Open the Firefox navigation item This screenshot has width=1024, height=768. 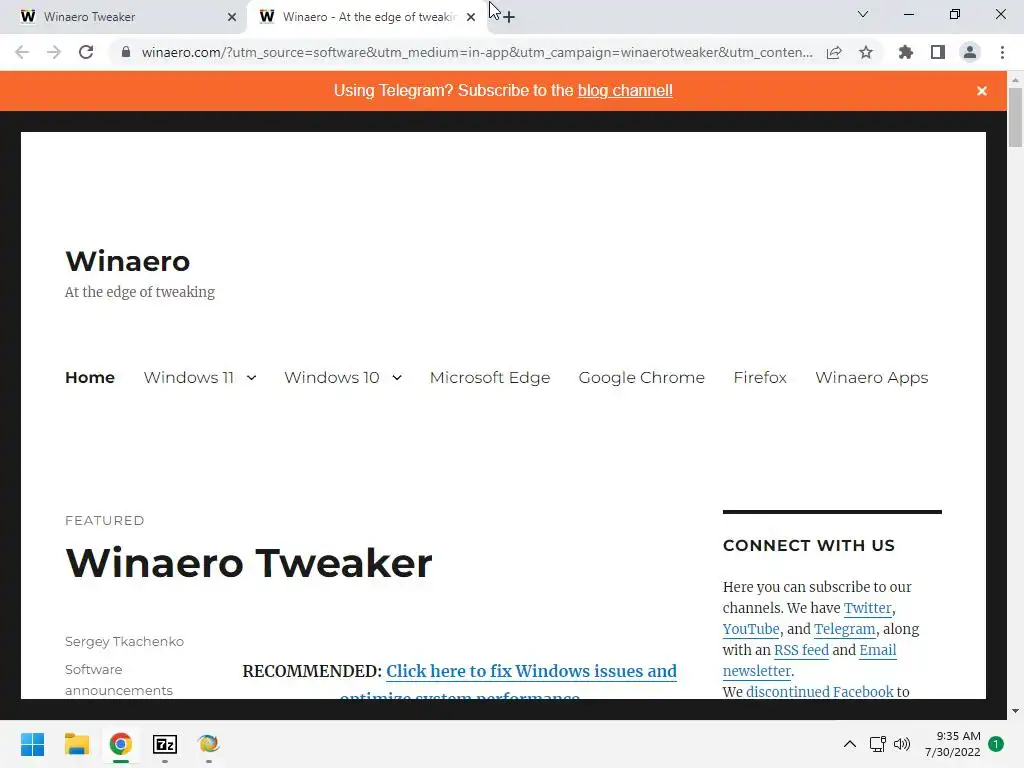click(760, 377)
